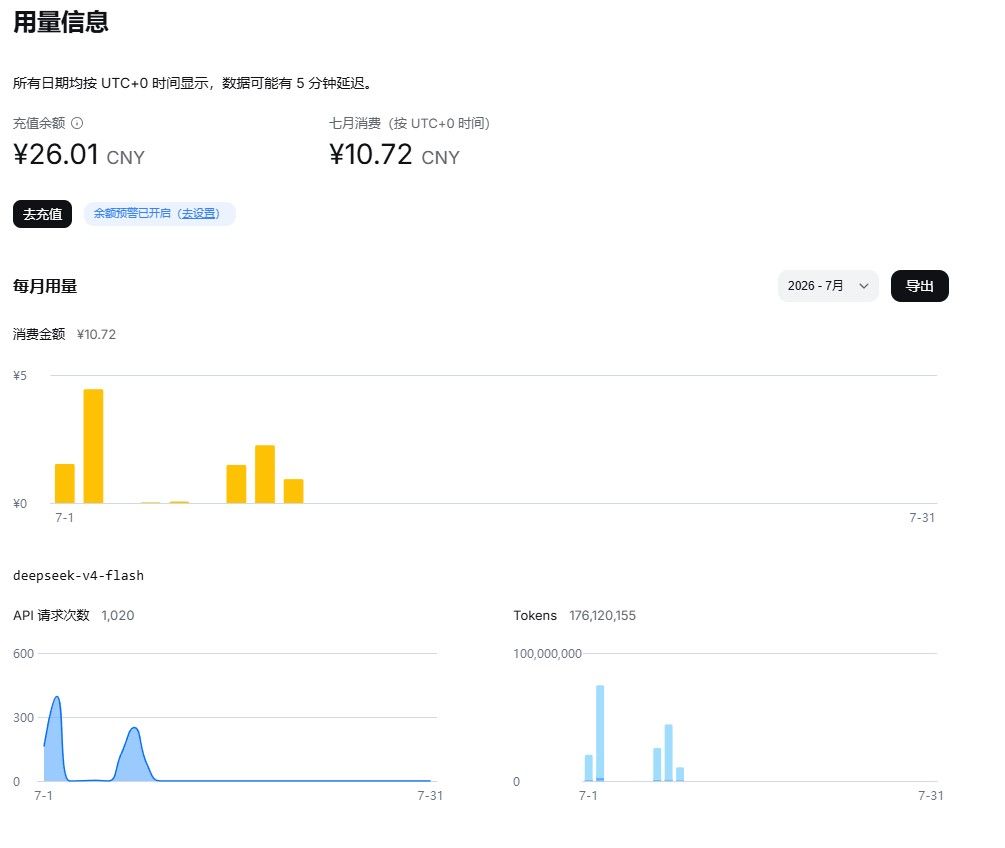
Task: Click the 去充值 recharge button
Action: [x=42, y=214]
